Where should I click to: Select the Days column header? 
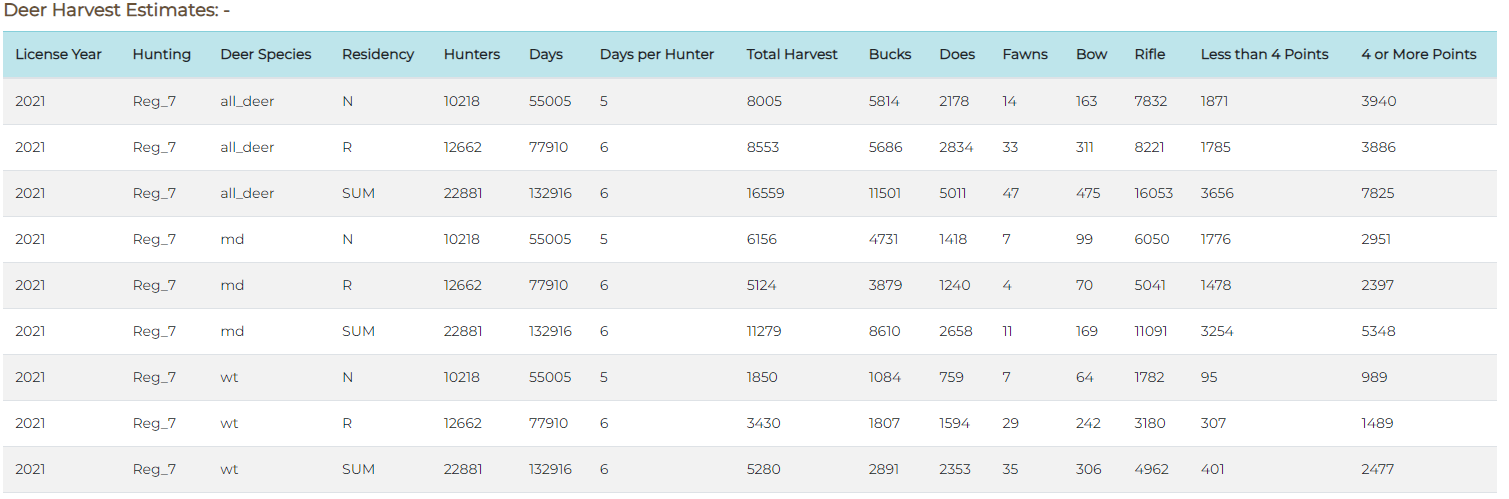coord(546,55)
